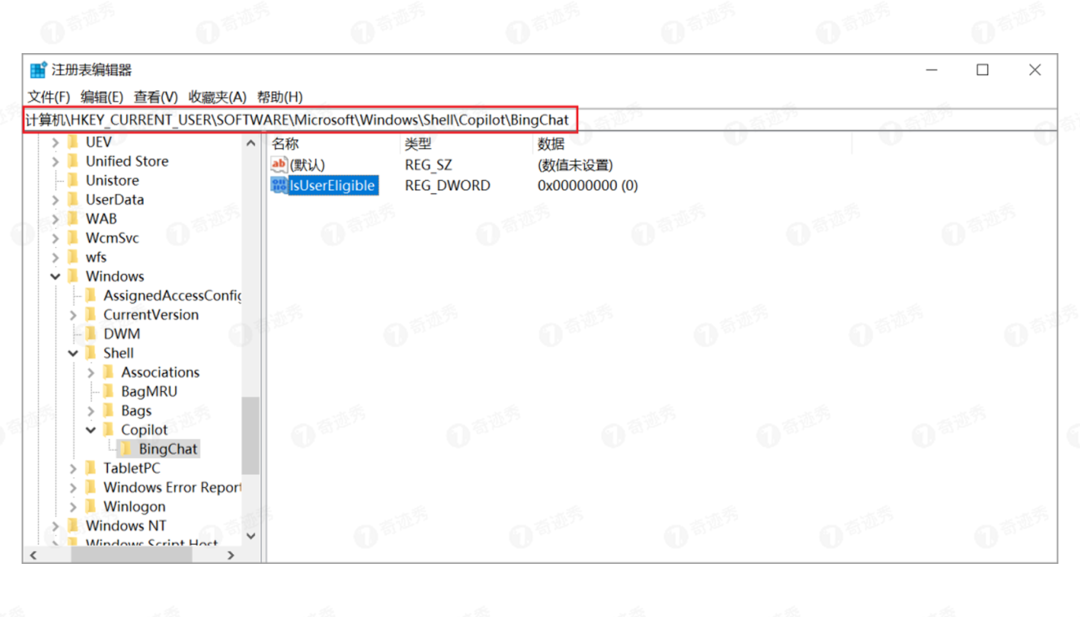The image size is (1080, 617).
Task: Minimize the Registry Editor window
Action: (932, 70)
